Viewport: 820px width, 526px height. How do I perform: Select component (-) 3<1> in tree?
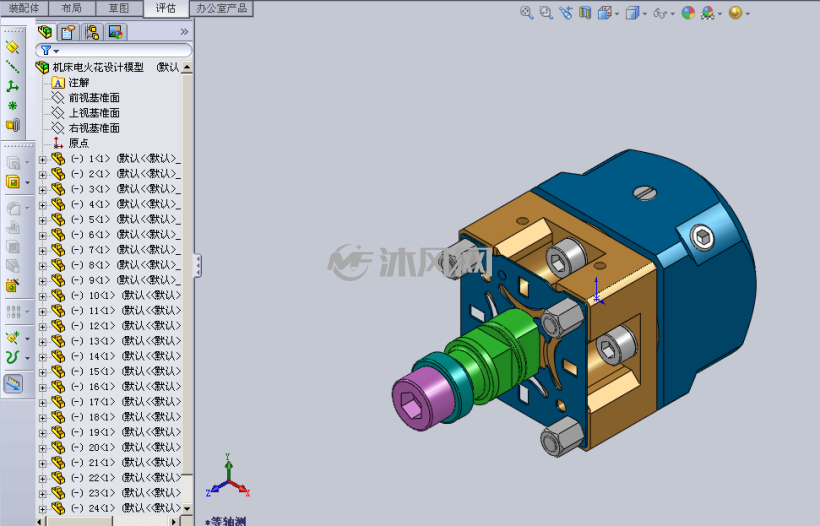[x=126, y=189]
